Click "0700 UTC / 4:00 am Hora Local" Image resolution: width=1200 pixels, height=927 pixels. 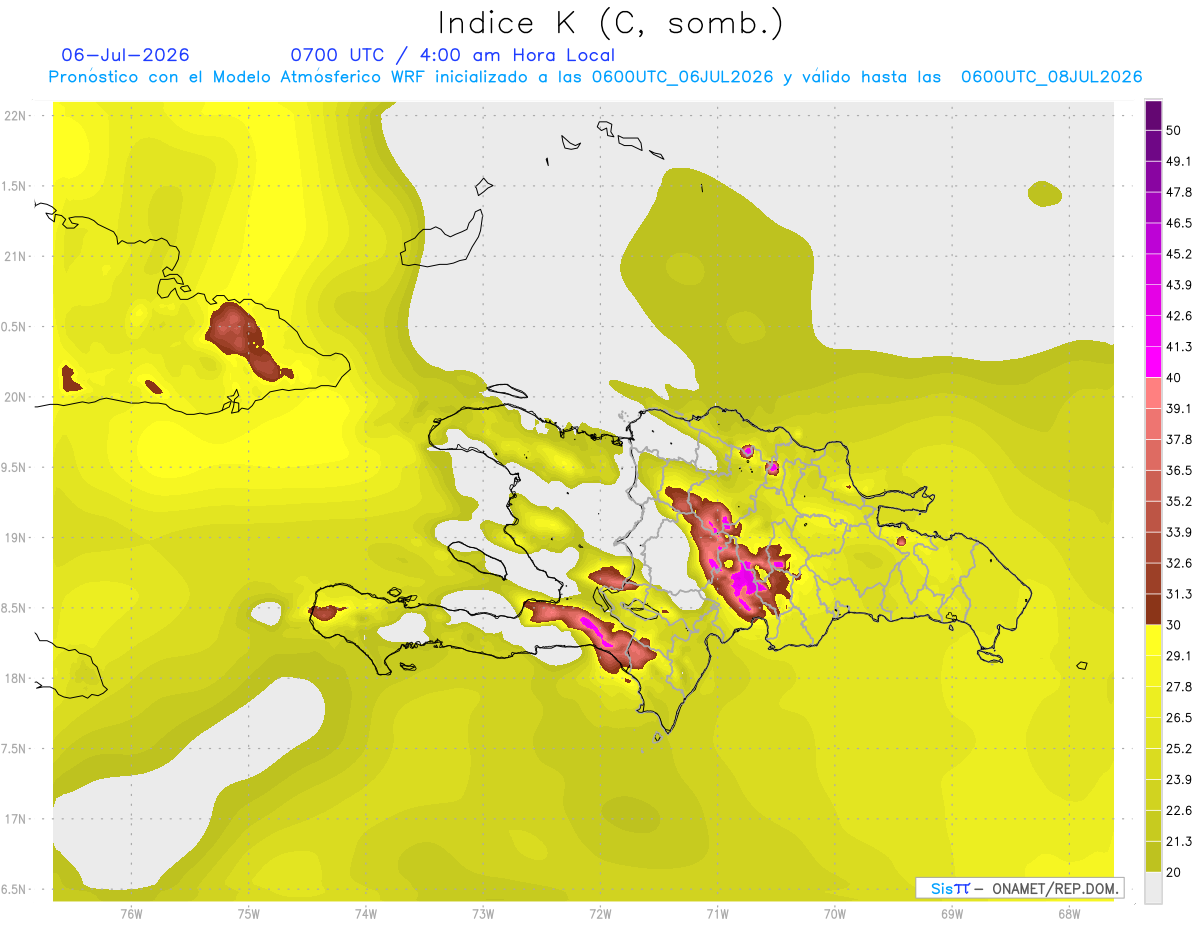(x=452, y=55)
